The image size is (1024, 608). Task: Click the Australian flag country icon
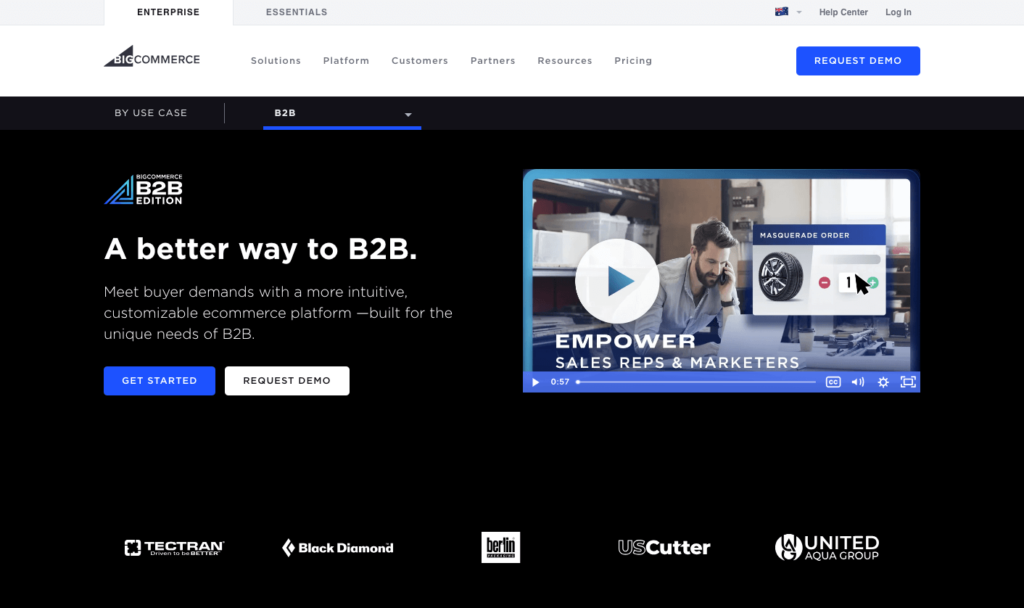[781, 12]
